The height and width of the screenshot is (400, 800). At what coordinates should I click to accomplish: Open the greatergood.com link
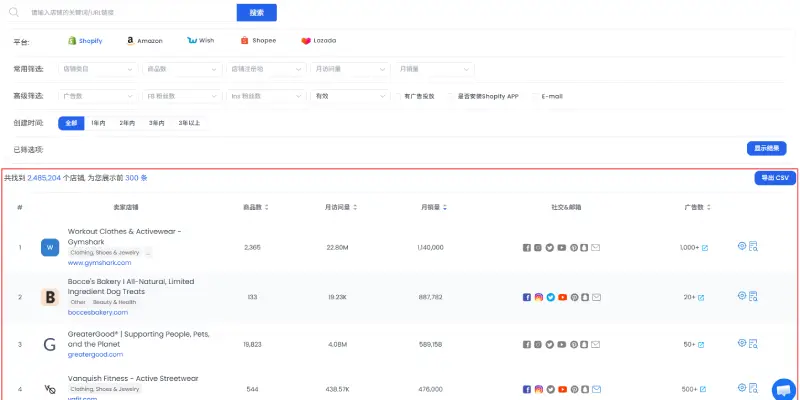click(x=95, y=355)
